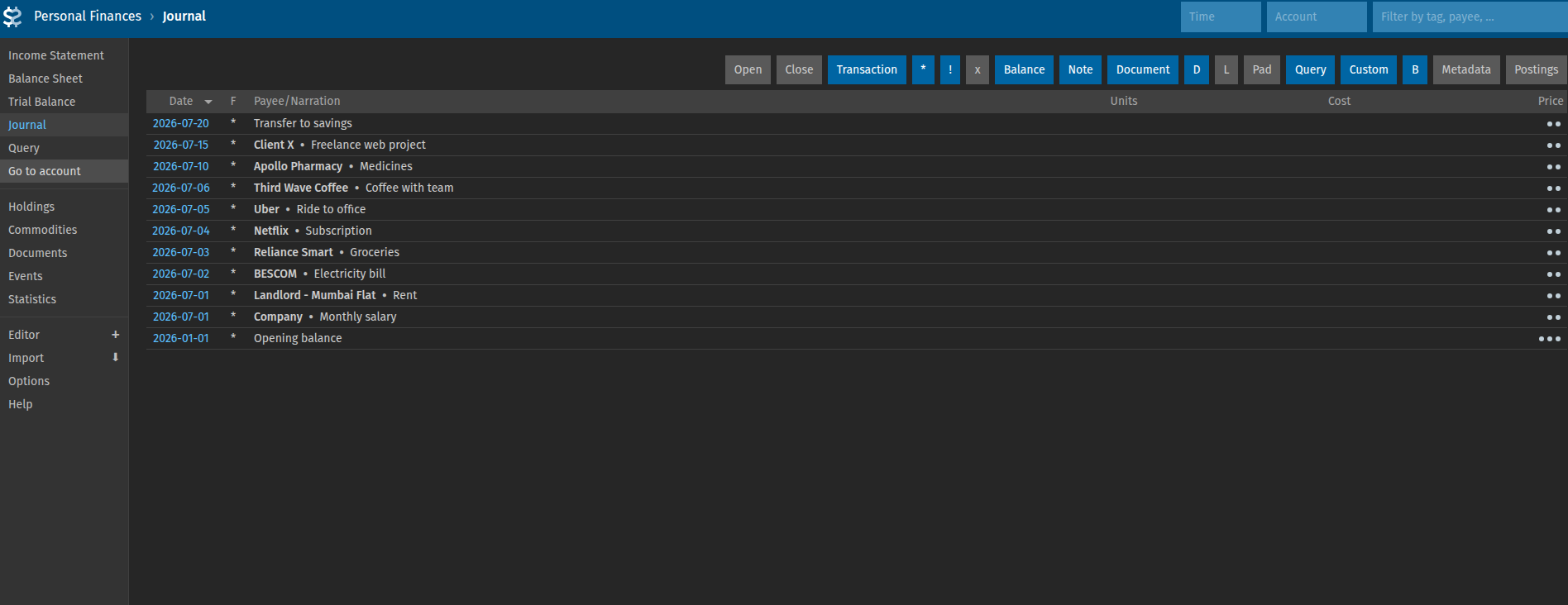Open the 2026-07-10 date link

point(181,166)
